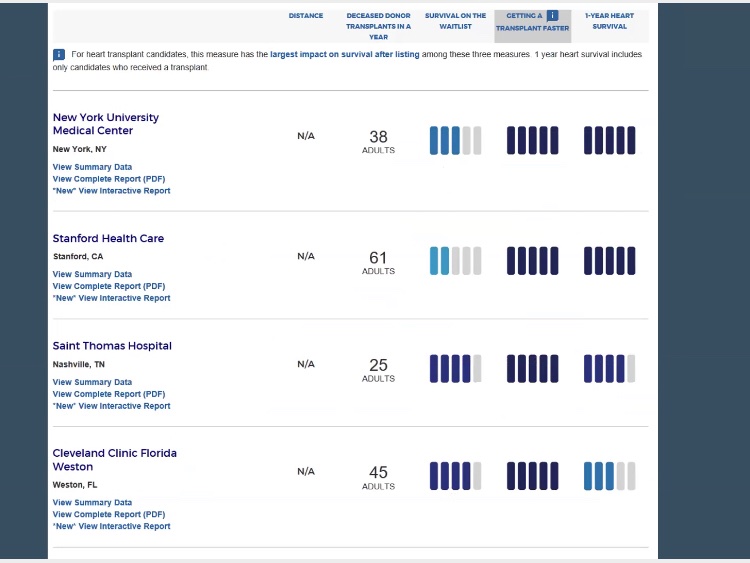Image resolution: width=750 pixels, height=563 pixels.
Task: Click Cleveland Clinic transplant faster rating bars
Action: pos(532,476)
